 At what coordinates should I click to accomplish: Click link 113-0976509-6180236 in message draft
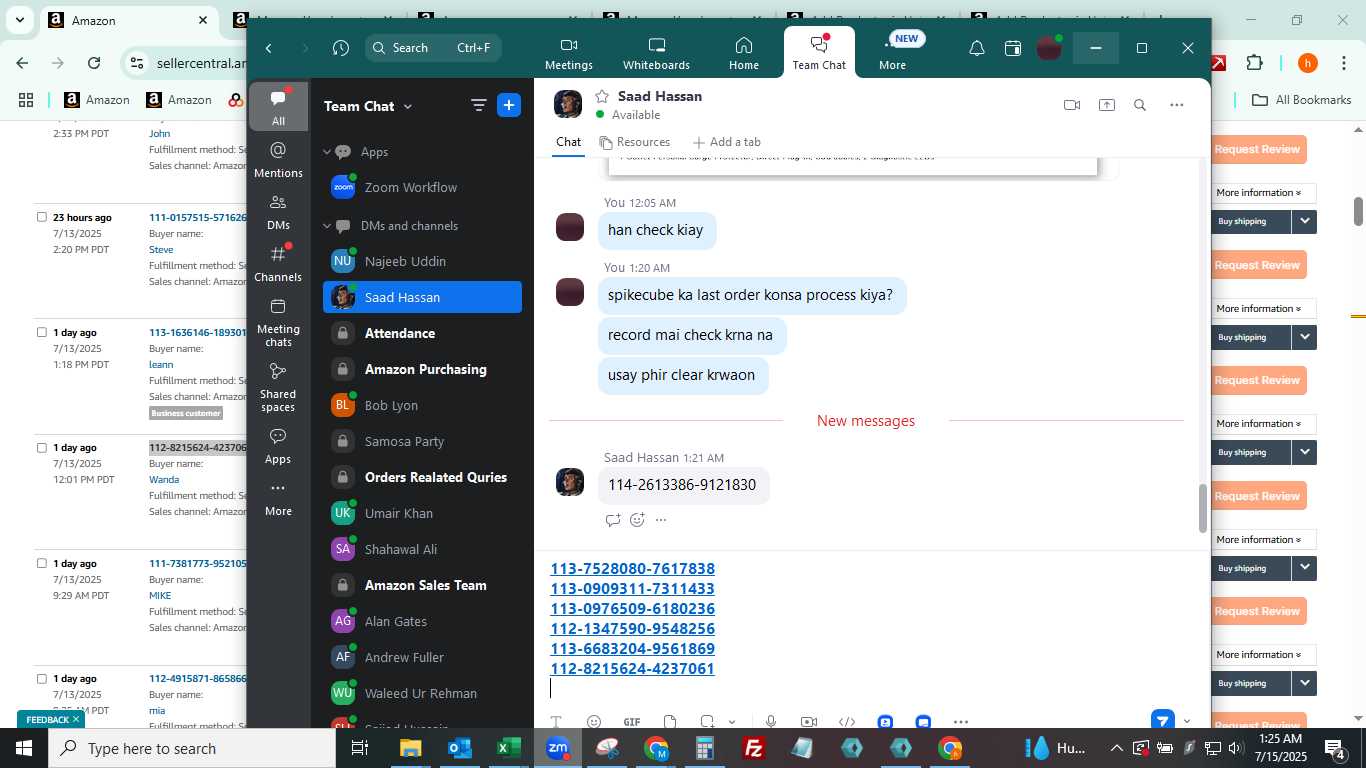point(632,609)
